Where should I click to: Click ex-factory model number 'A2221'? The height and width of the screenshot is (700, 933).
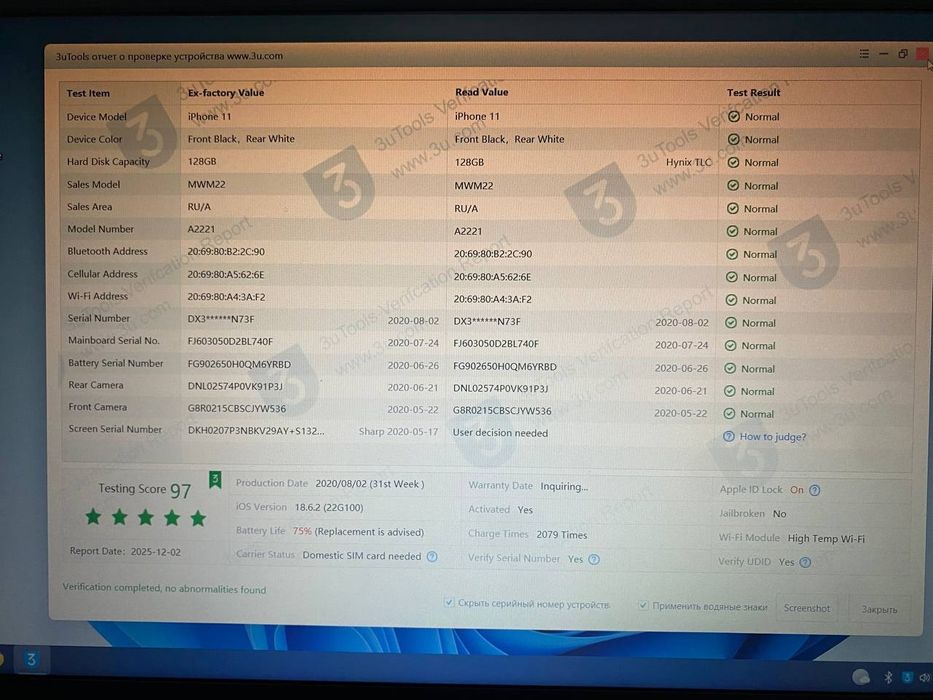(x=201, y=229)
